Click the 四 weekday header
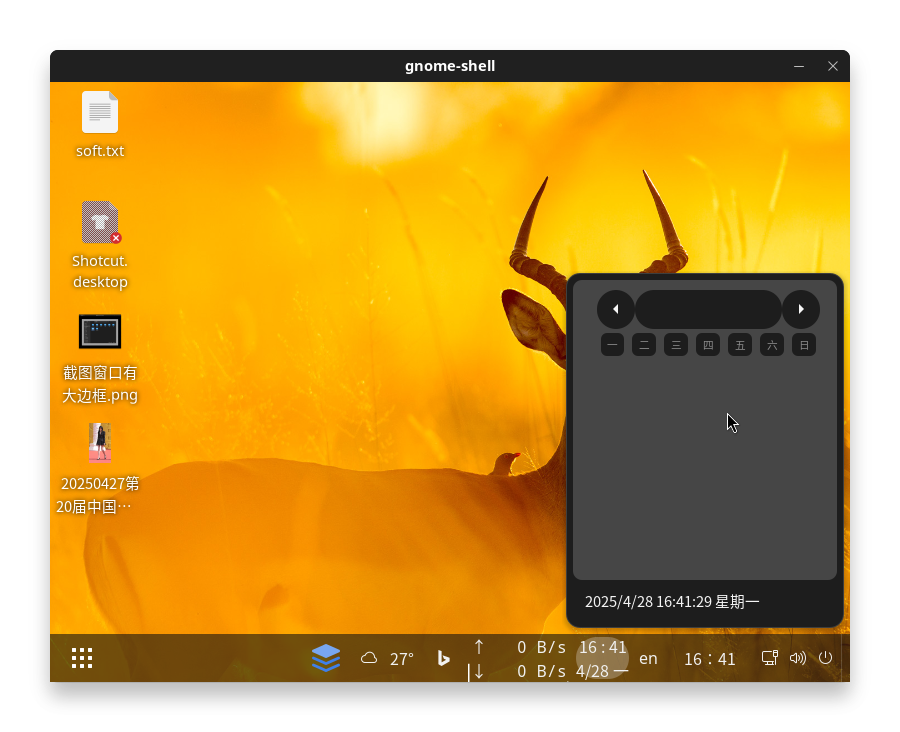 point(708,345)
